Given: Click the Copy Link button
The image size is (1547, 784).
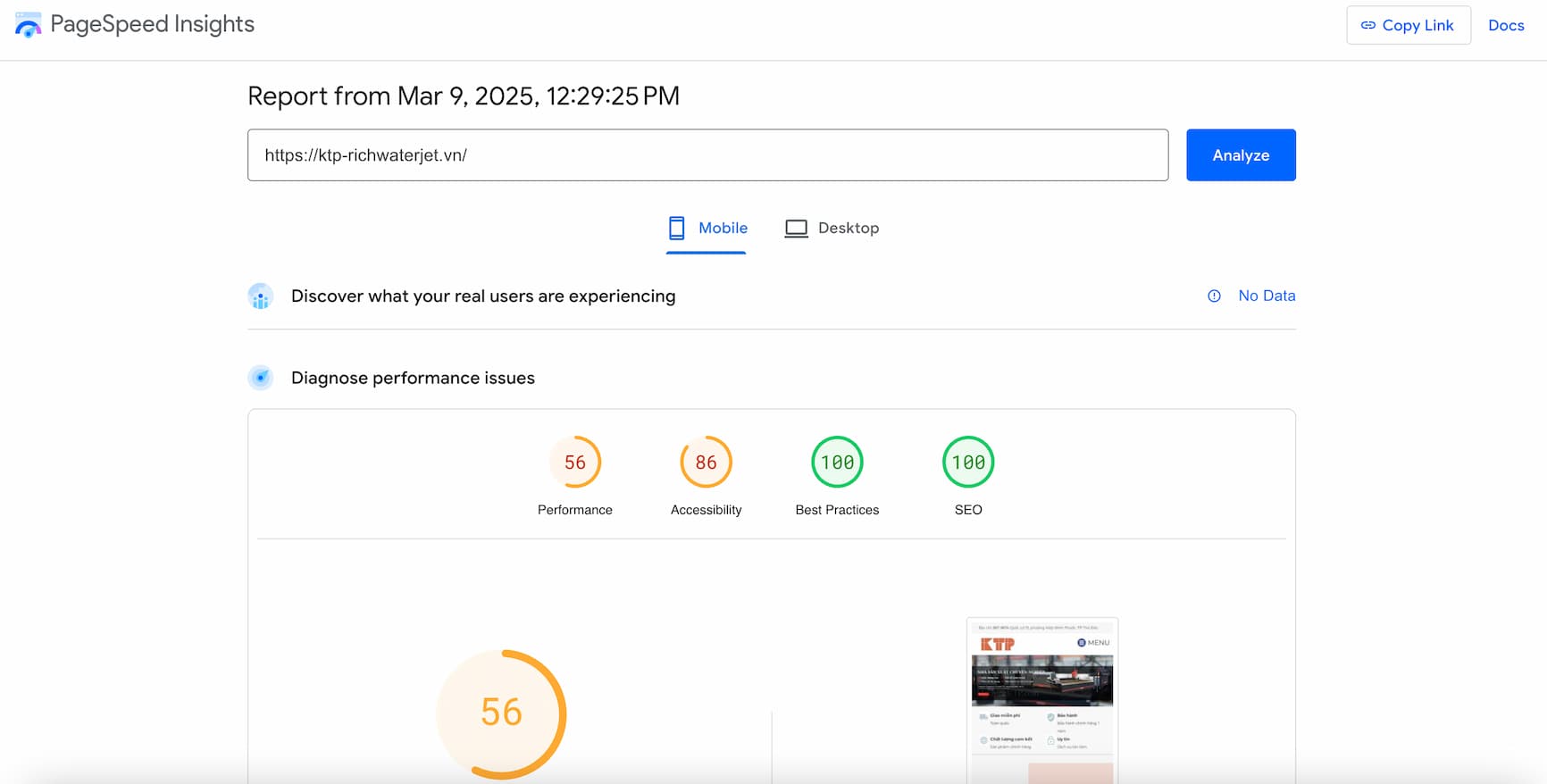Looking at the screenshot, I should (1408, 25).
